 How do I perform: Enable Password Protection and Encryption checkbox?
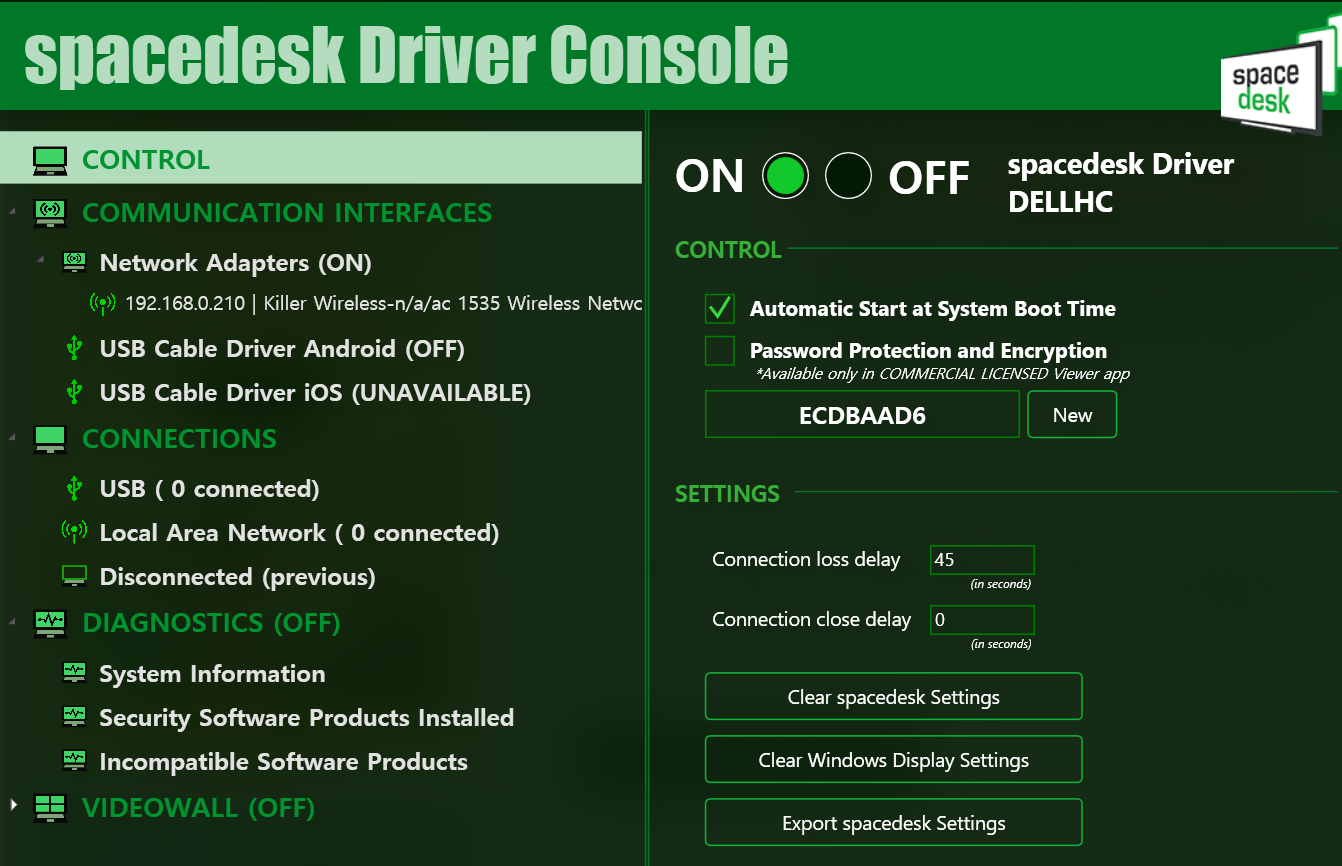point(720,351)
